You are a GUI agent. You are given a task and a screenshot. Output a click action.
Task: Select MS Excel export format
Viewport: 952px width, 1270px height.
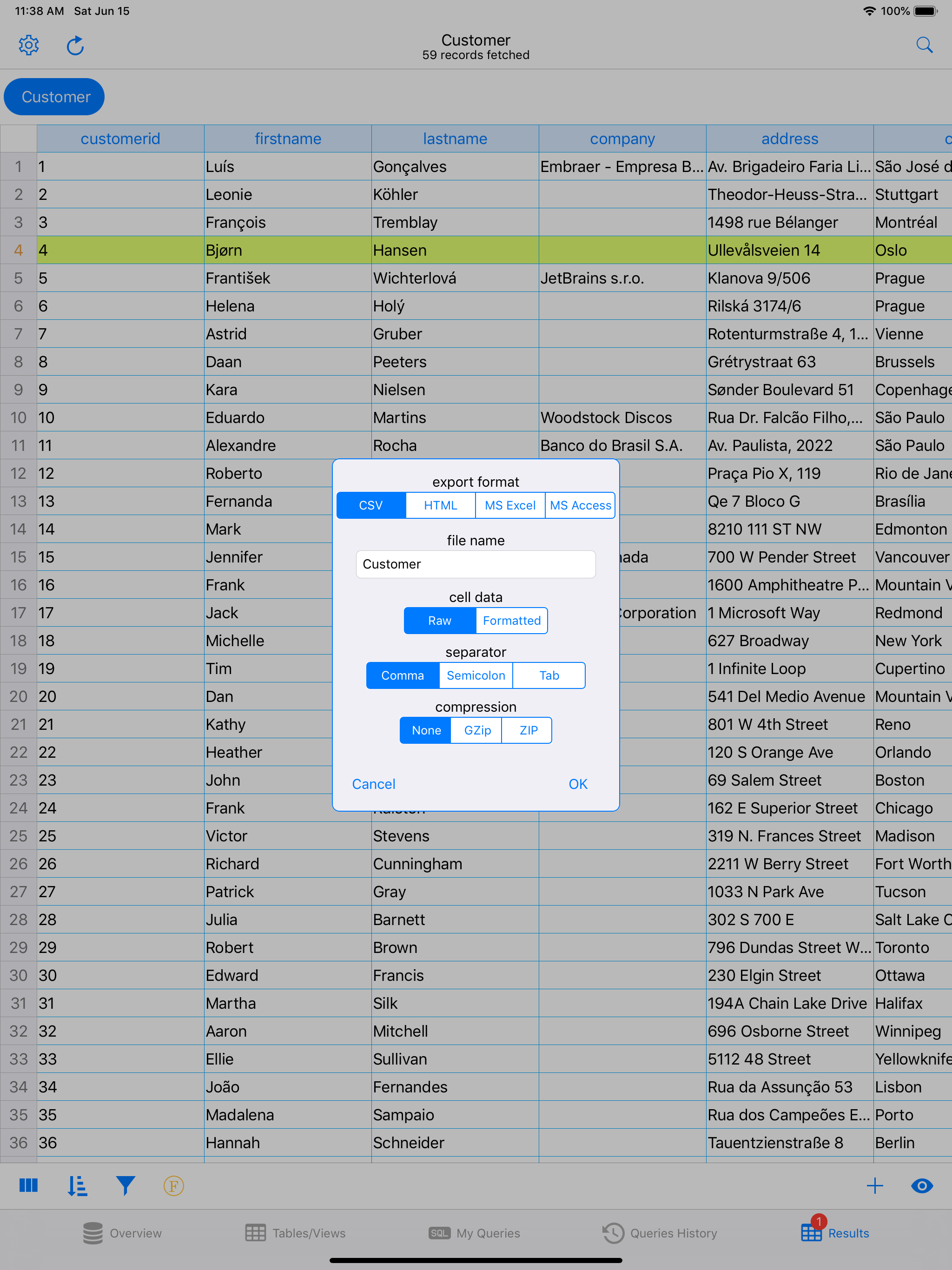pyautogui.click(x=510, y=505)
